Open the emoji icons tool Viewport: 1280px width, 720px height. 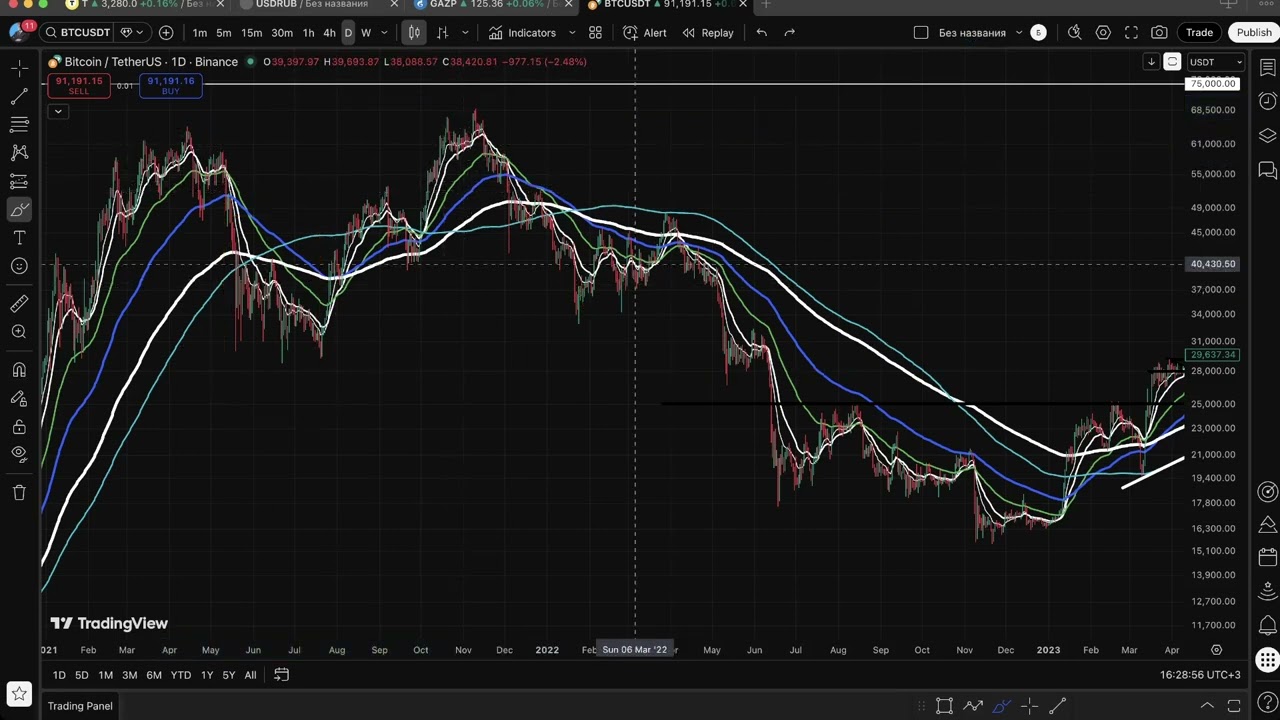(19, 266)
